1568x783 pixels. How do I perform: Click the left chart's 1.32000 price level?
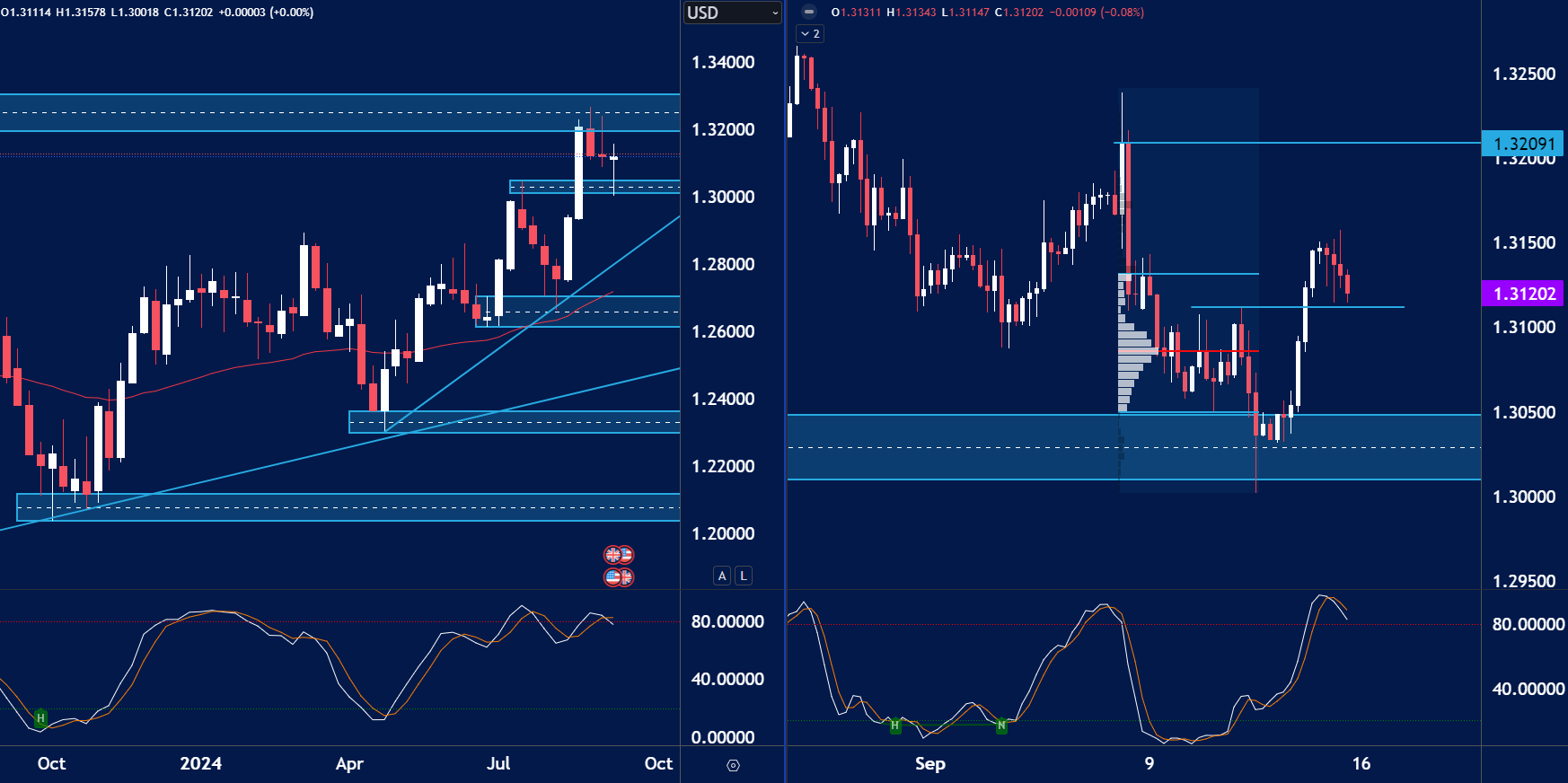pyautogui.click(x=723, y=129)
